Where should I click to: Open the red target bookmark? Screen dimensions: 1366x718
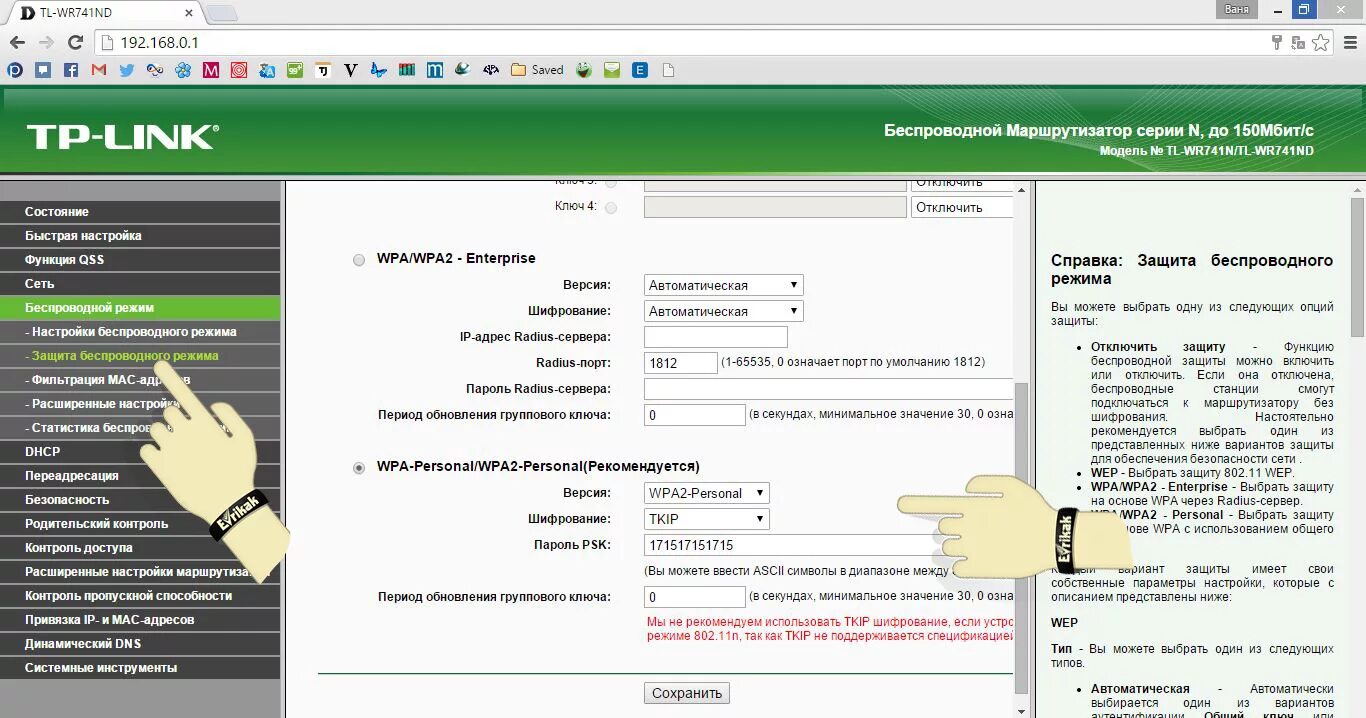238,70
